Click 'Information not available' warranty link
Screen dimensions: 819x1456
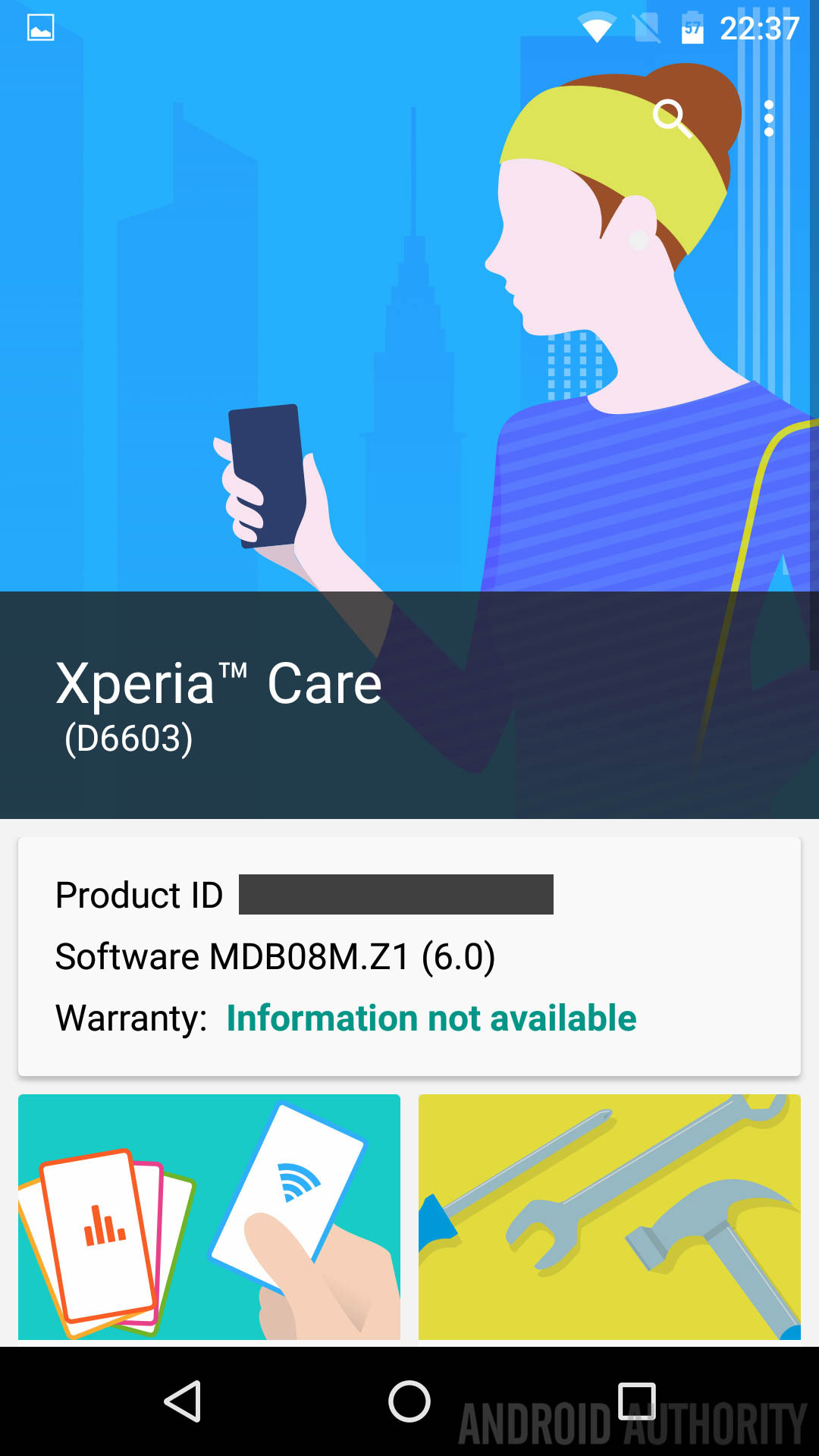[431, 1018]
